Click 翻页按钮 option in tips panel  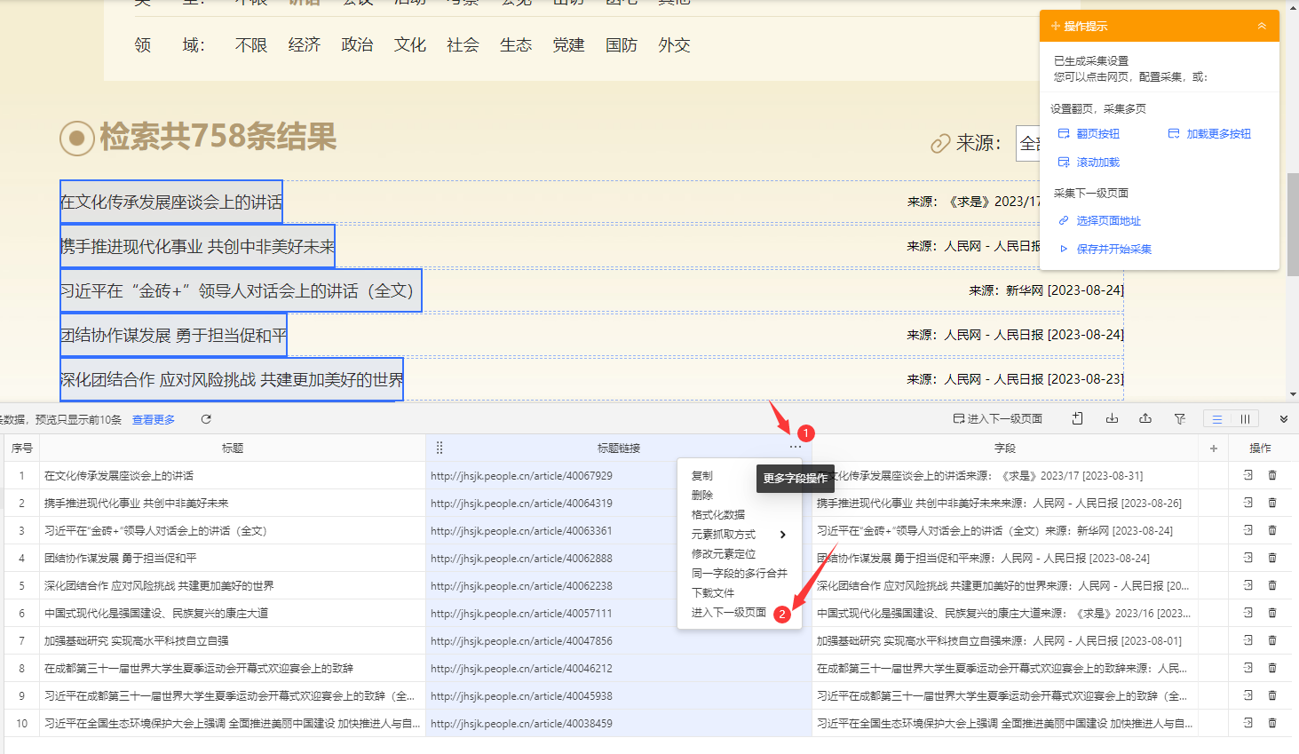[1097, 134]
